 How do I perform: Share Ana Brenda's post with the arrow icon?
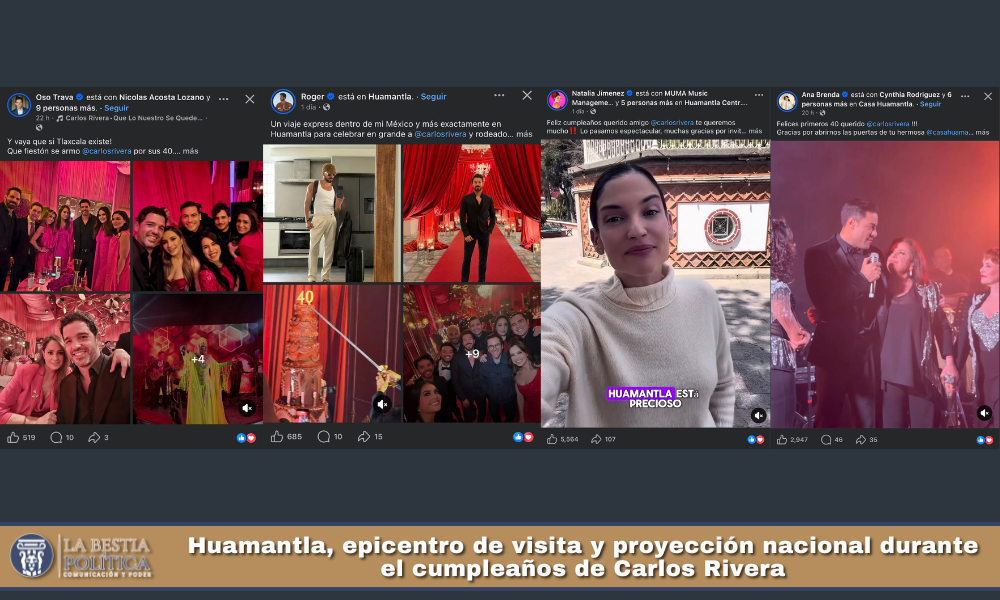pos(859,439)
